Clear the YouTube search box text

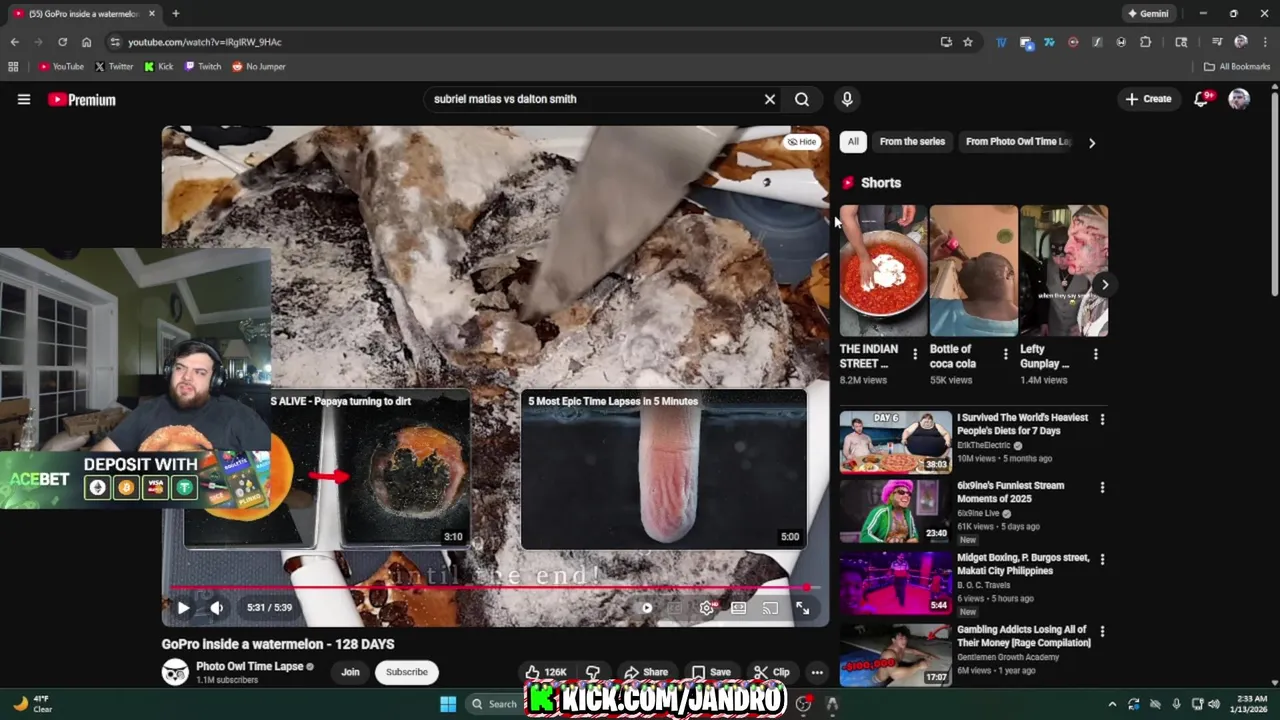tap(770, 99)
